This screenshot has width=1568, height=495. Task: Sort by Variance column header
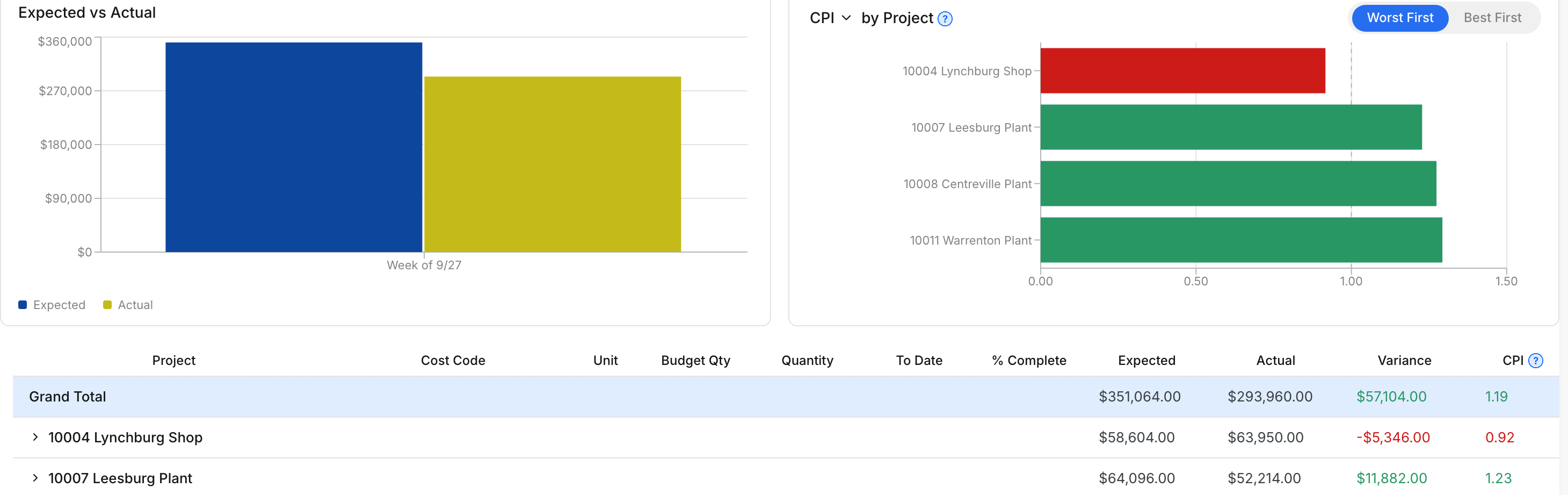point(1404,360)
